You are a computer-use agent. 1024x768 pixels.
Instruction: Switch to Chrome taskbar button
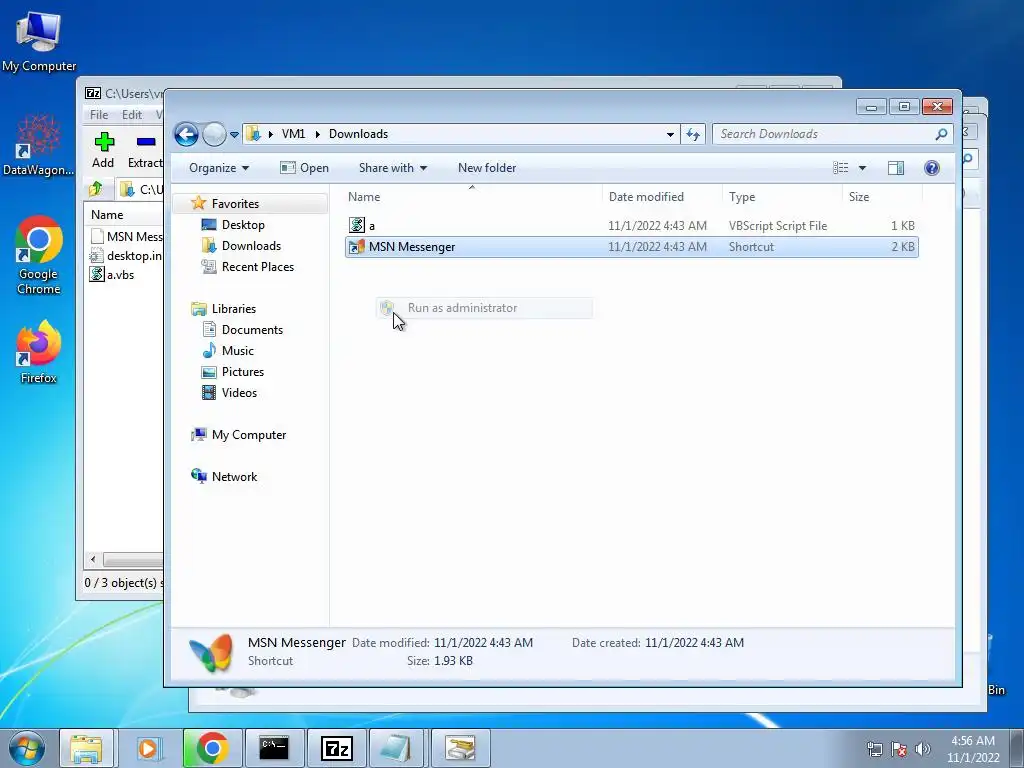(x=212, y=748)
